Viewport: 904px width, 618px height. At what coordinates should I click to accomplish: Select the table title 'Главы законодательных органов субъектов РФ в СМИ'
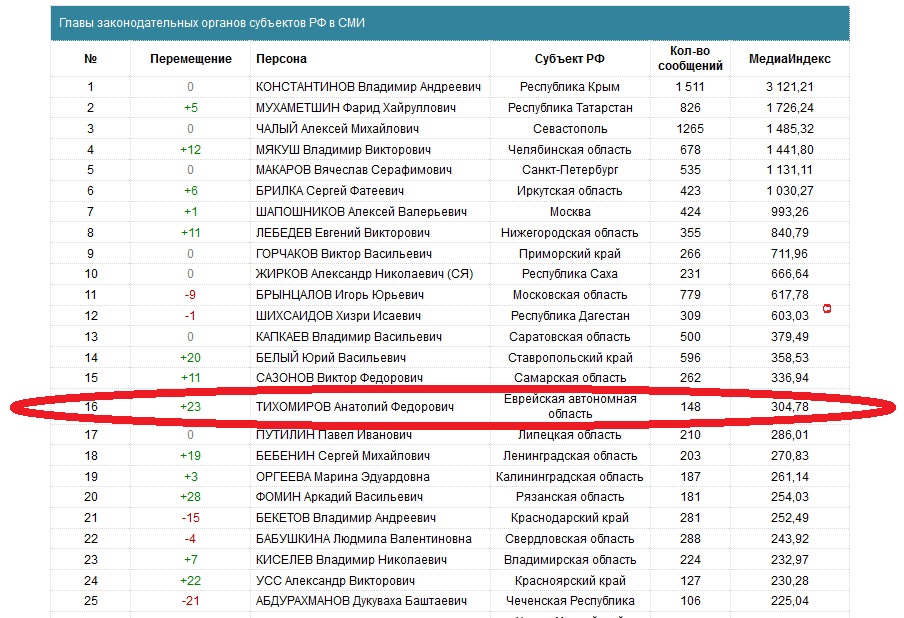[x=212, y=23]
